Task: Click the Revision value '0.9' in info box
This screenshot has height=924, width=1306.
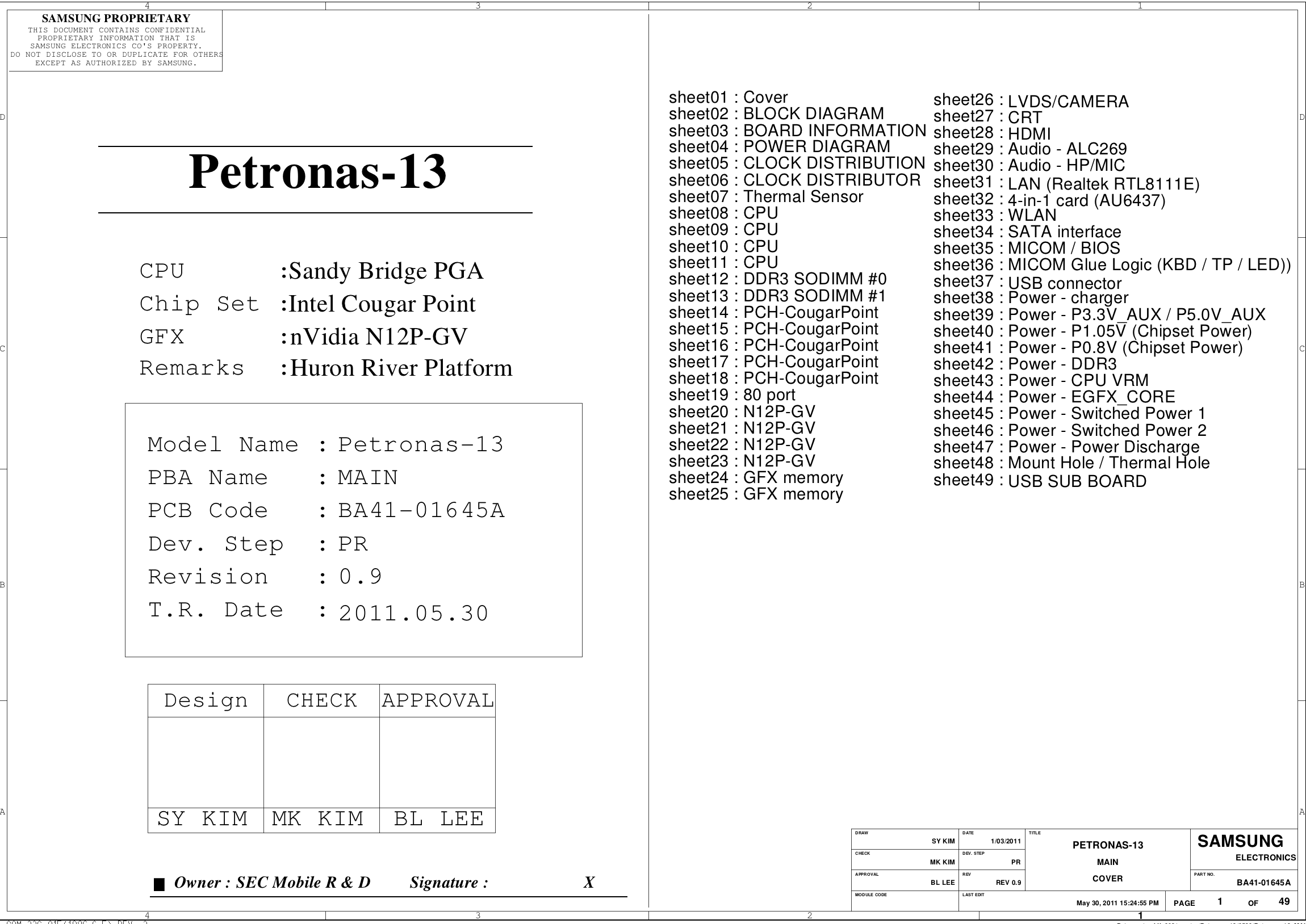Action: pyautogui.click(x=360, y=577)
